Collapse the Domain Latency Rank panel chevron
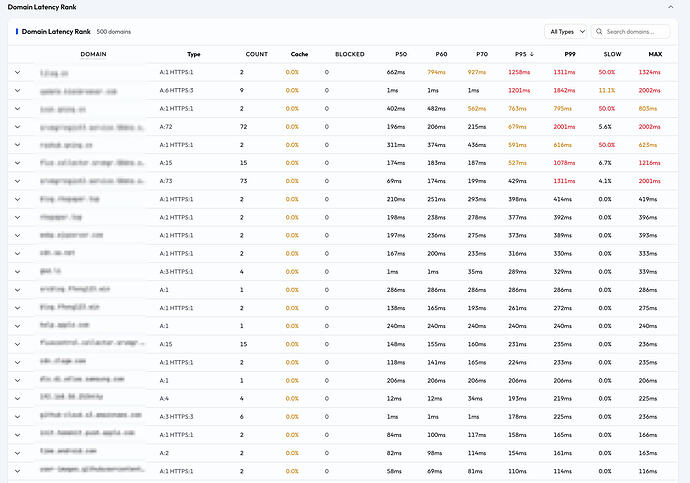The width and height of the screenshot is (690, 483). click(x=670, y=7)
